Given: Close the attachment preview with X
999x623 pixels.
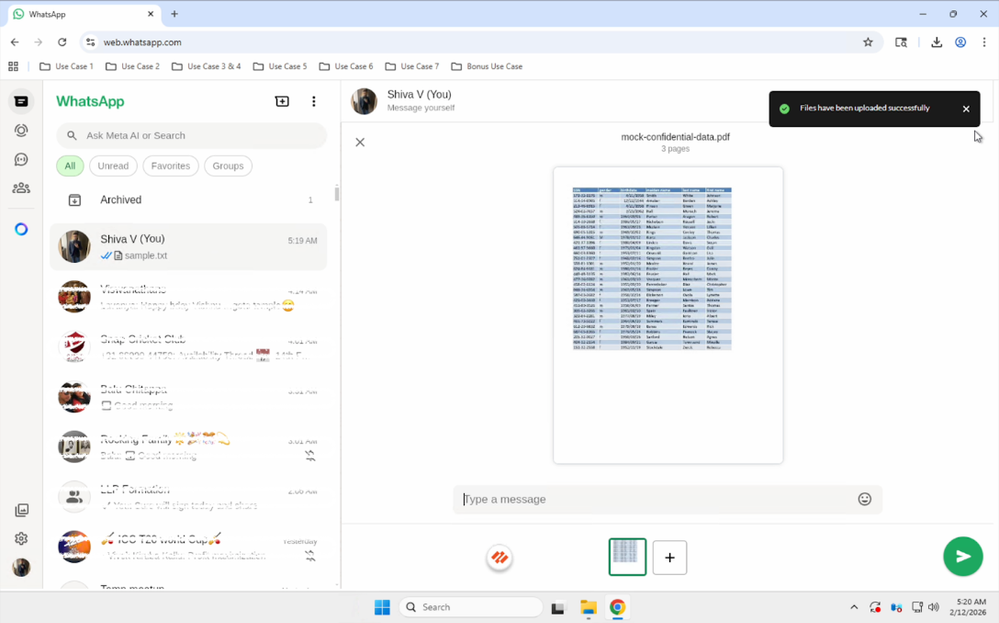Looking at the screenshot, I should tap(360, 143).
